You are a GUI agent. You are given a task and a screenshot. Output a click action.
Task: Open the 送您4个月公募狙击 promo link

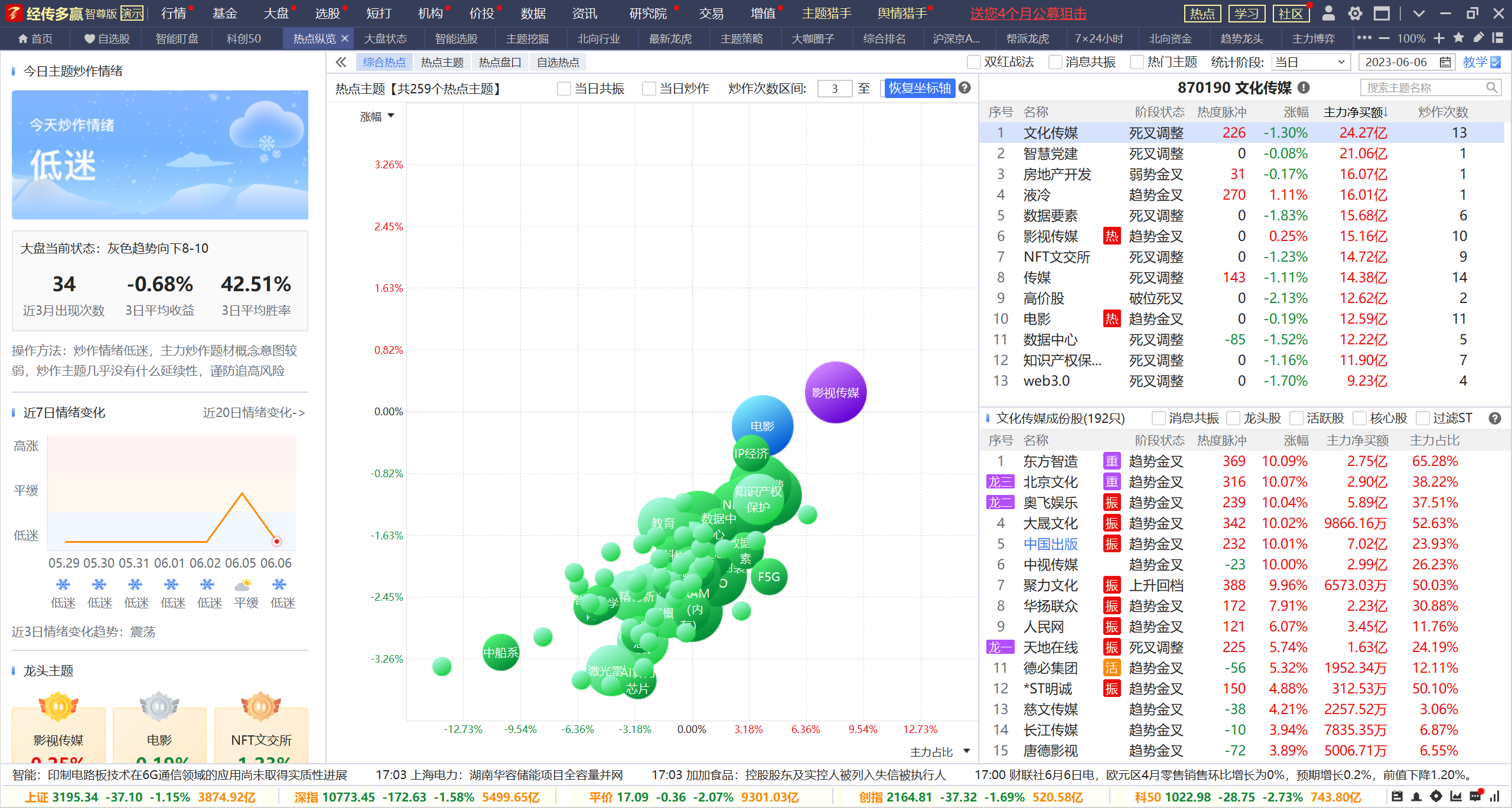[1028, 13]
